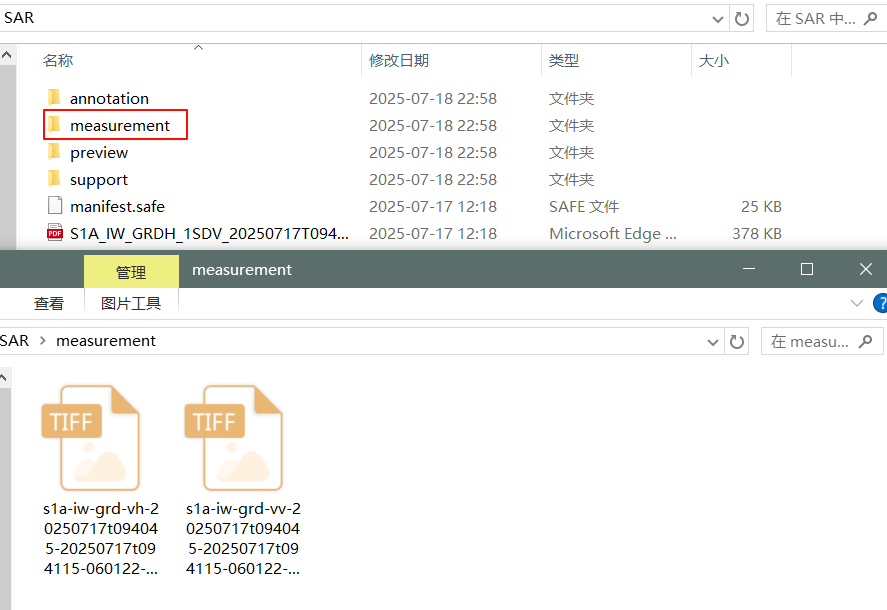Expand the ribbon chevron in measurement window
Screen dimensions: 887x610
(856, 303)
